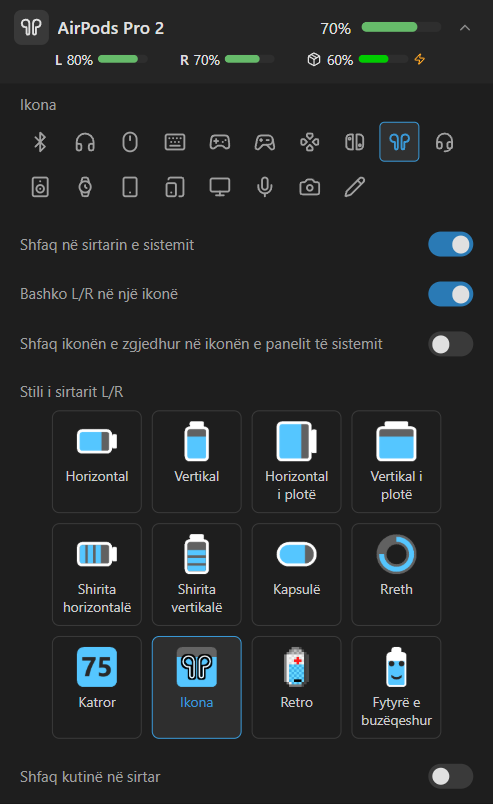The image size is (493, 804).
Task: Choose the headphones icon
Action: pyautogui.click(x=85, y=142)
